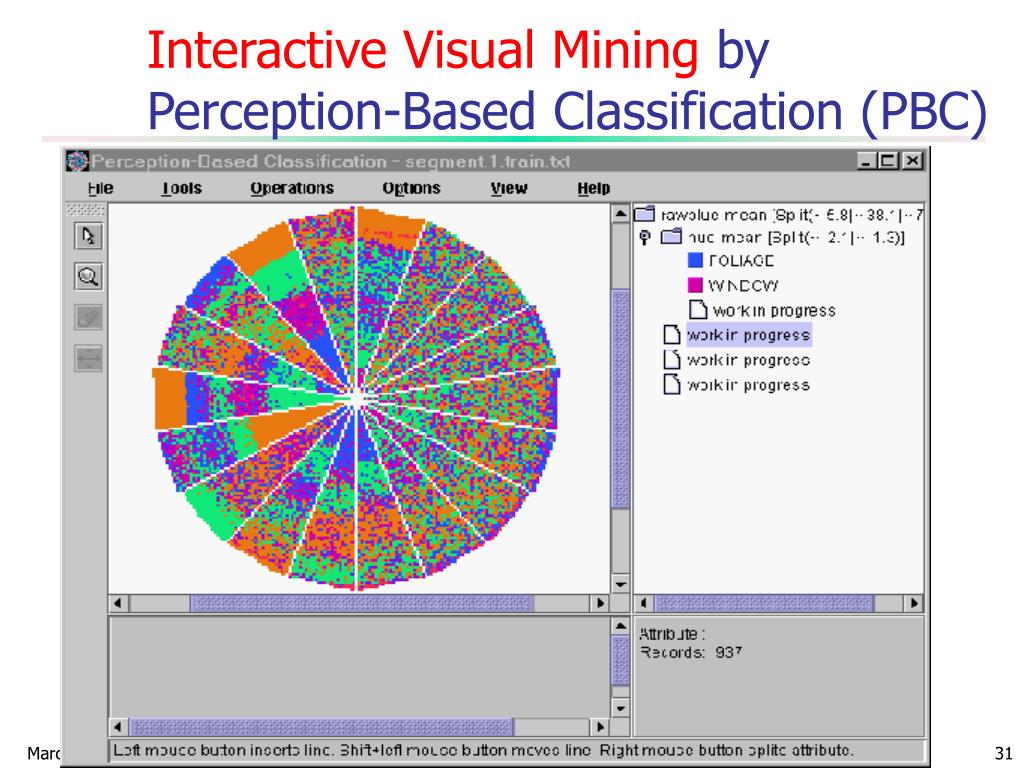Viewport: 1024px width, 768px height.
Task: Click the magenta WINDOW color square
Action: pos(696,285)
